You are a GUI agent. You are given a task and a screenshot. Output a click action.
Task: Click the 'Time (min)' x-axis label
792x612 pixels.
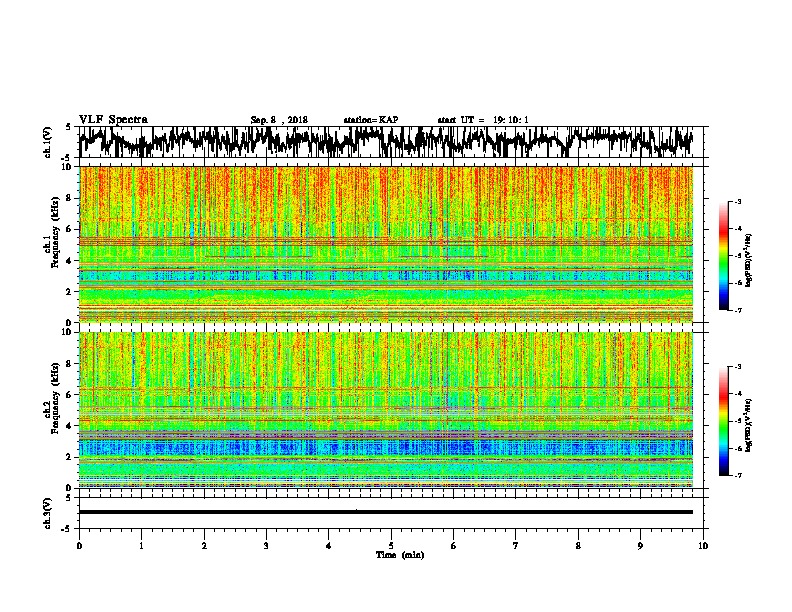coord(400,555)
